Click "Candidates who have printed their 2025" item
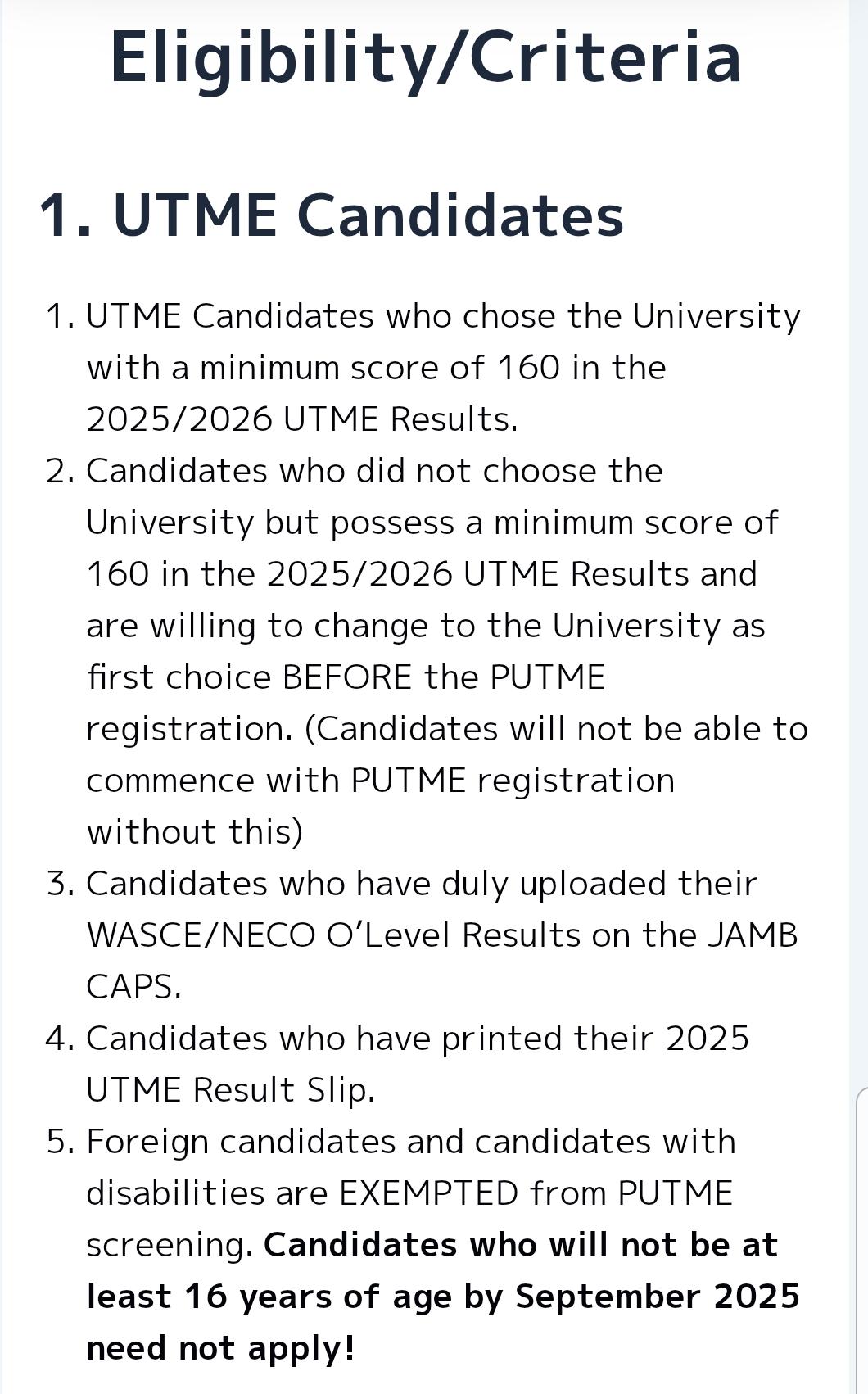Screen dimensions: 868x1394 (x=417, y=1039)
